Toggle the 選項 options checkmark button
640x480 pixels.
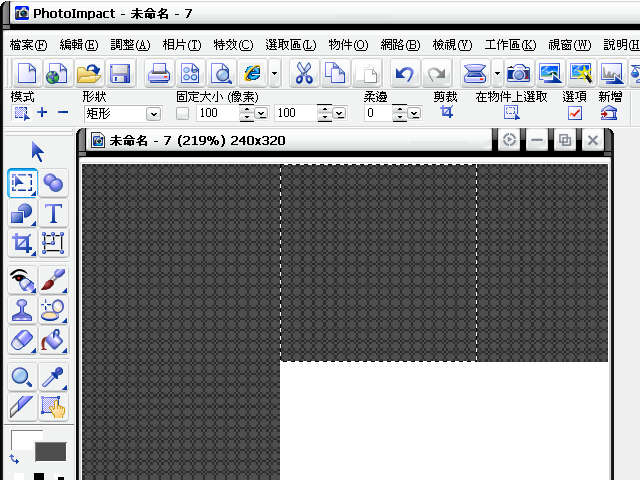[575, 113]
